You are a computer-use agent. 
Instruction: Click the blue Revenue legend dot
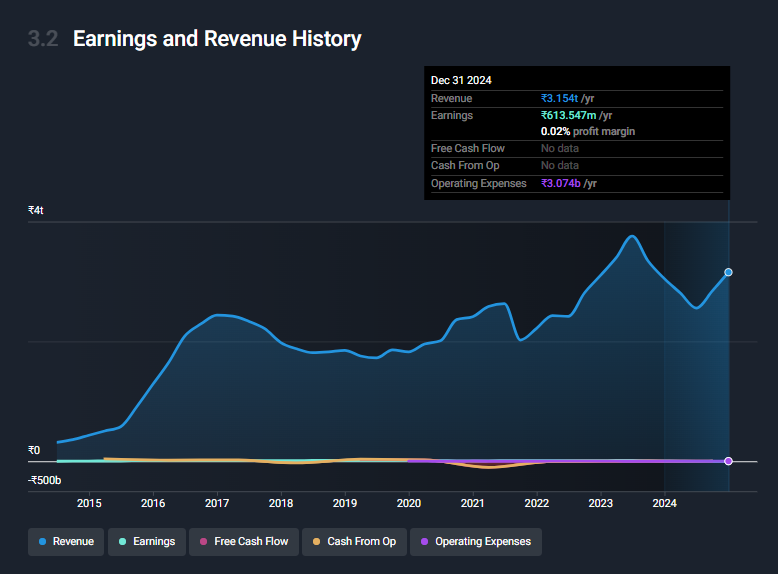[42, 542]
